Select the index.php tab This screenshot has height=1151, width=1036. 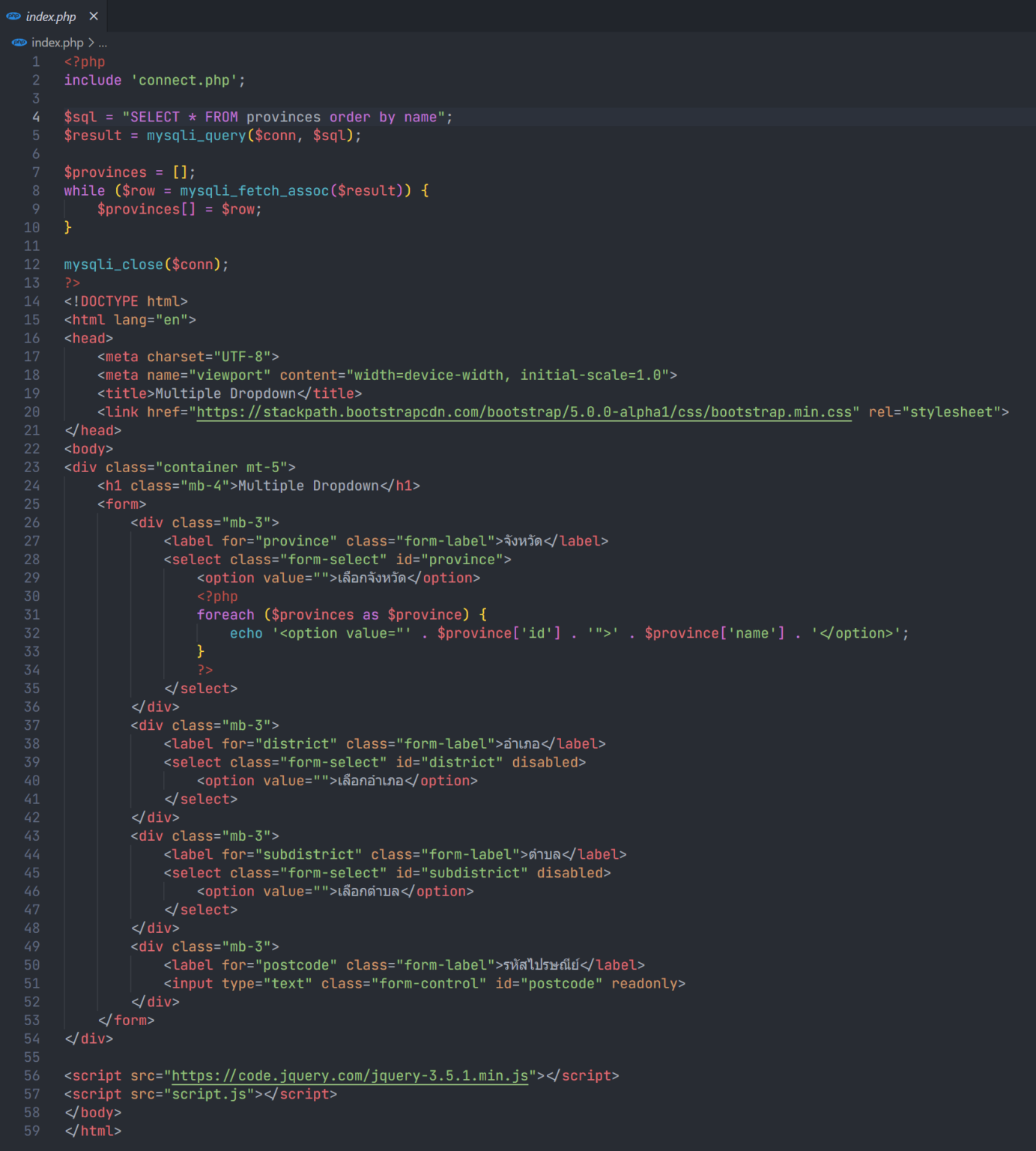pyautogui.click(x=52, y=16)
